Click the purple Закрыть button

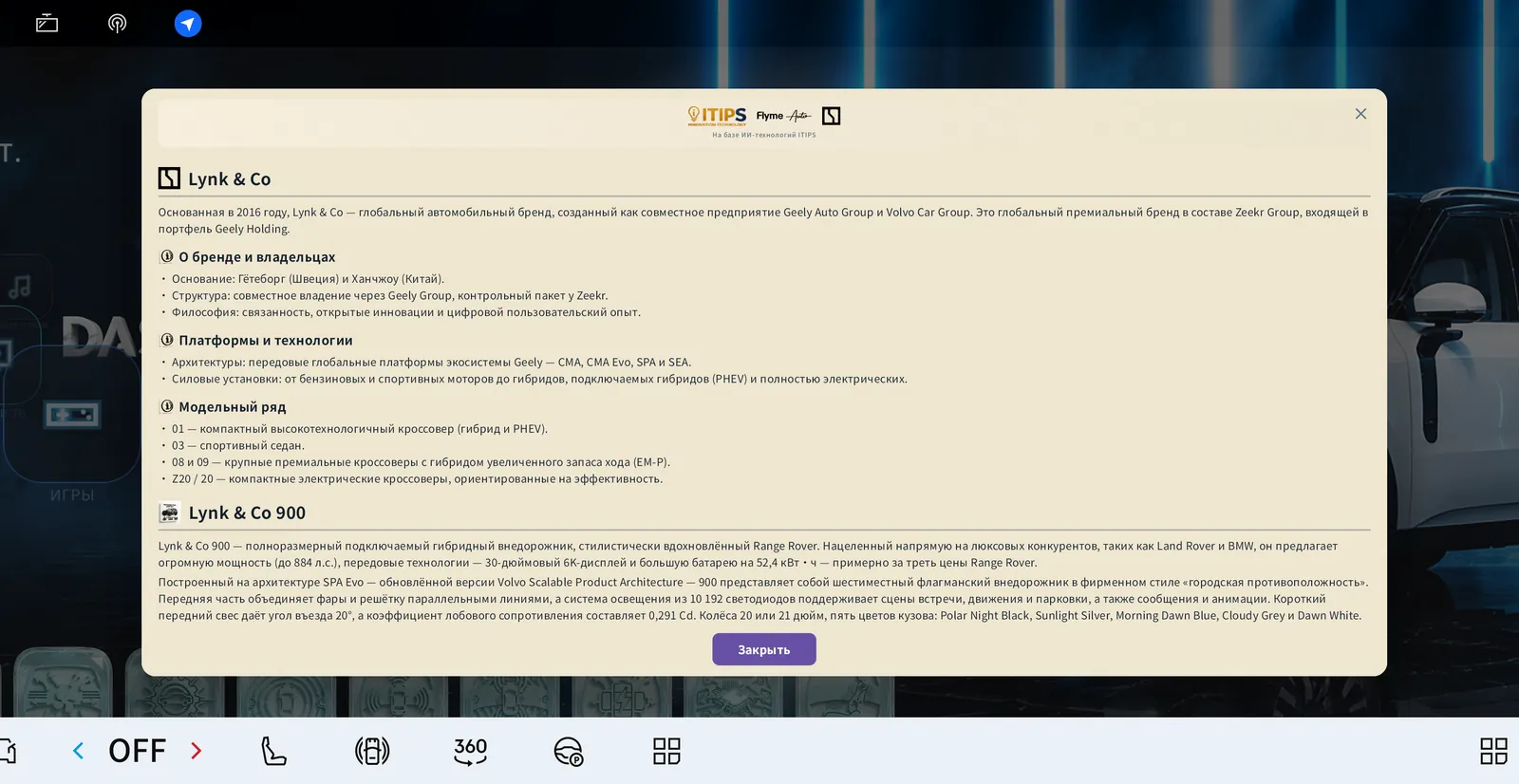coord(764,649)
